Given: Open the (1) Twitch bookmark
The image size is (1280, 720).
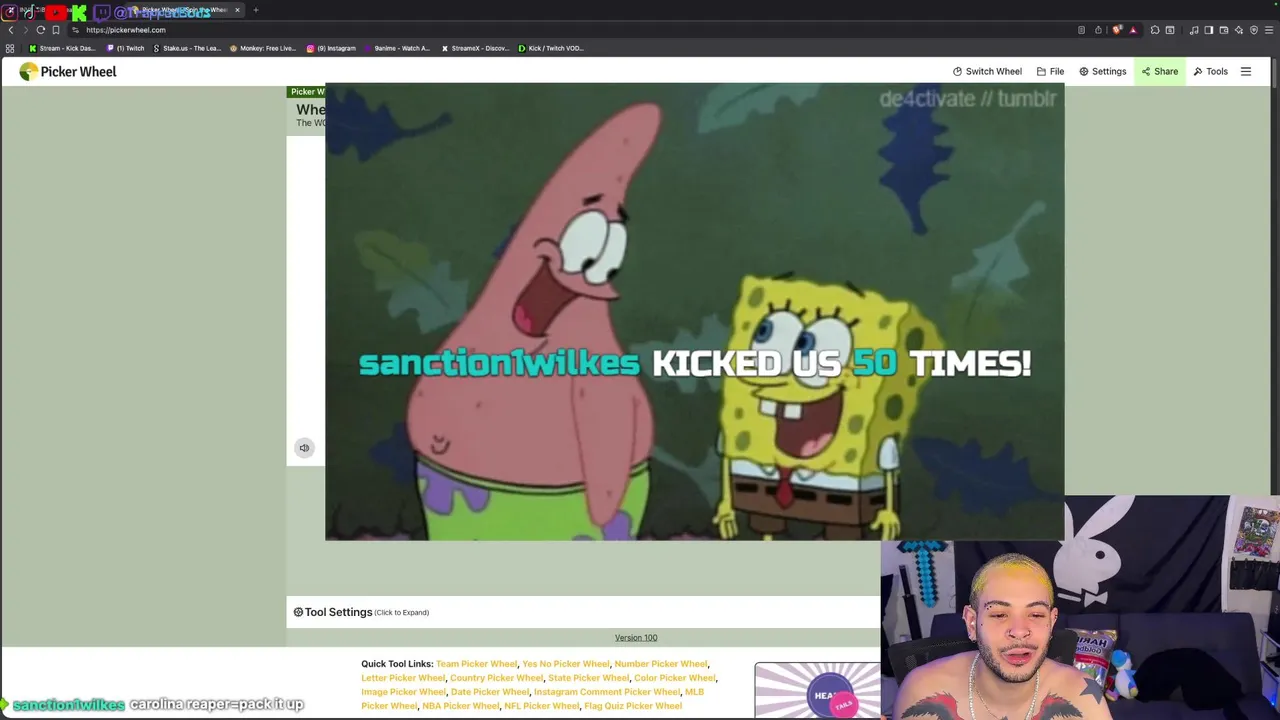Looking at the screenshot, I should (126, 48).
